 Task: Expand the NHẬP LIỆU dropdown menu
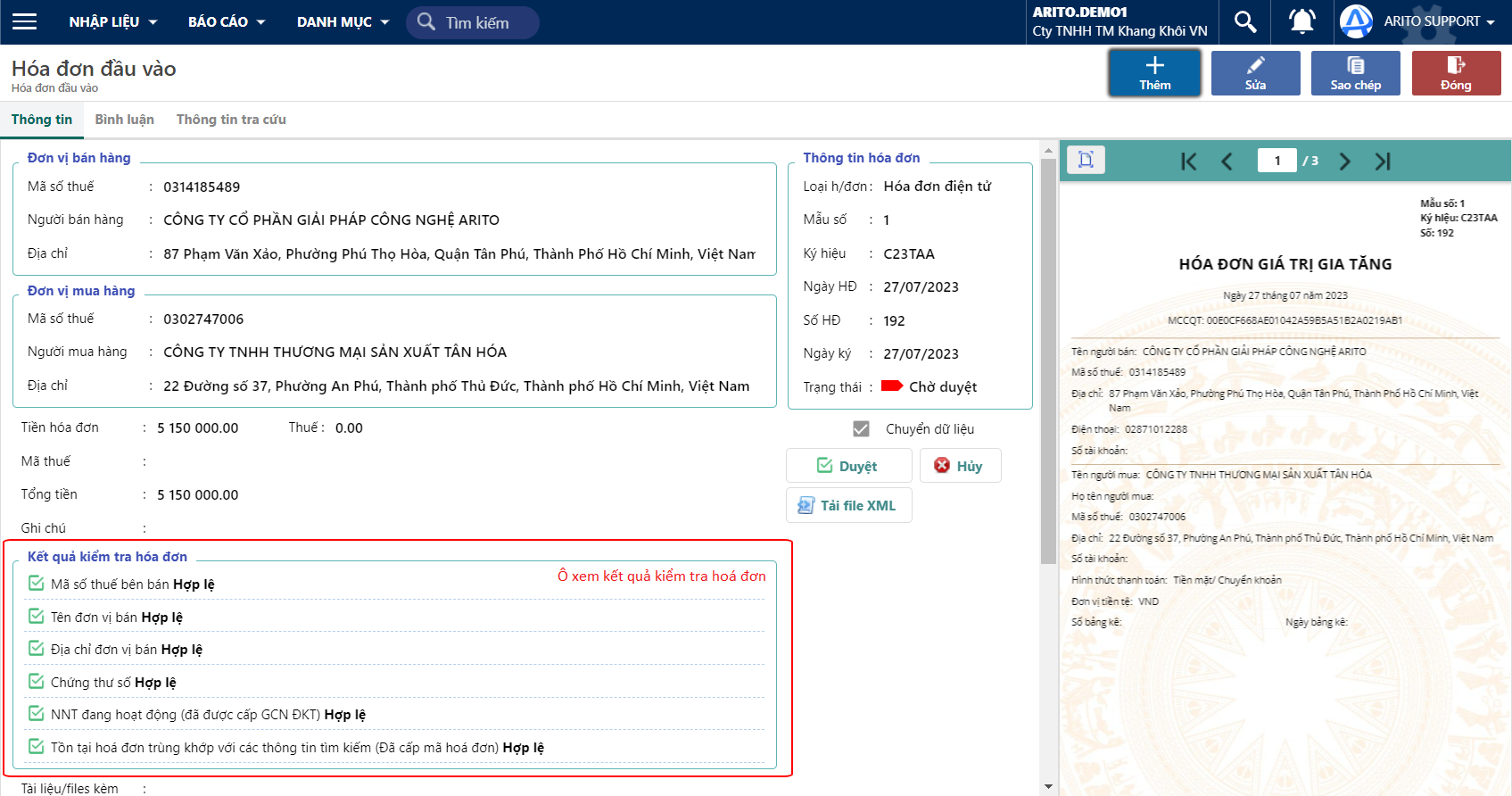pos(113,22)
